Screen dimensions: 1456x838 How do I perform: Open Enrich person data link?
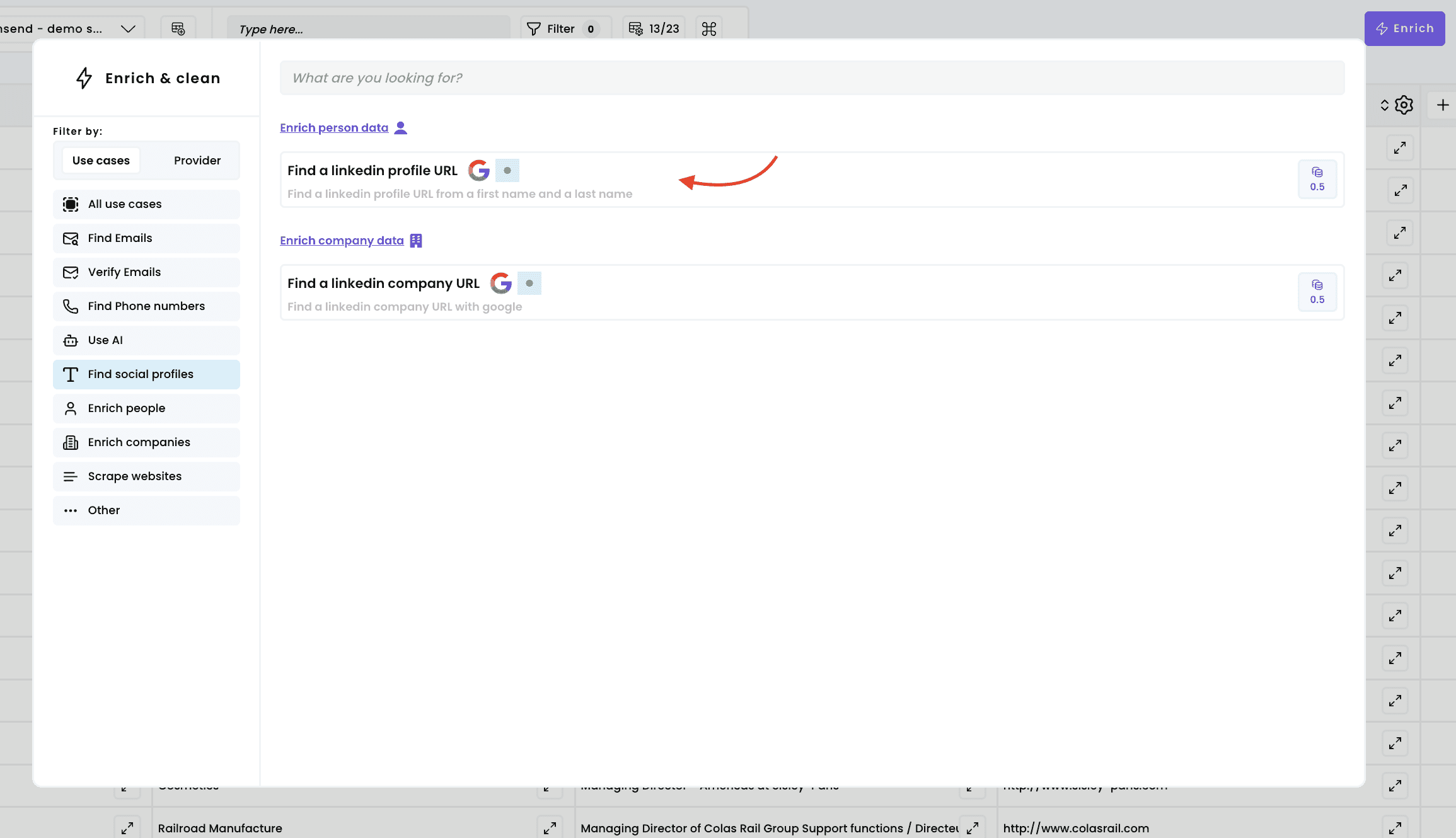(x=334, y=128)
